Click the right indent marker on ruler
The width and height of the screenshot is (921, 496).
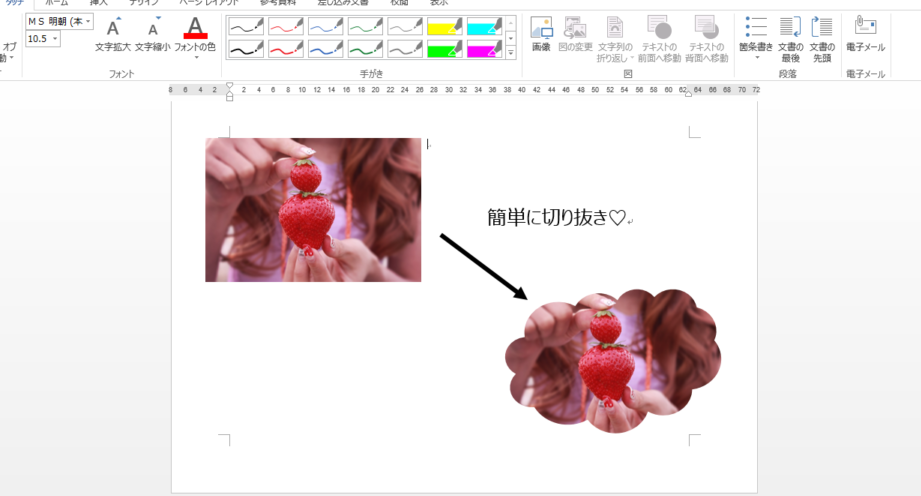click(688, 93)
